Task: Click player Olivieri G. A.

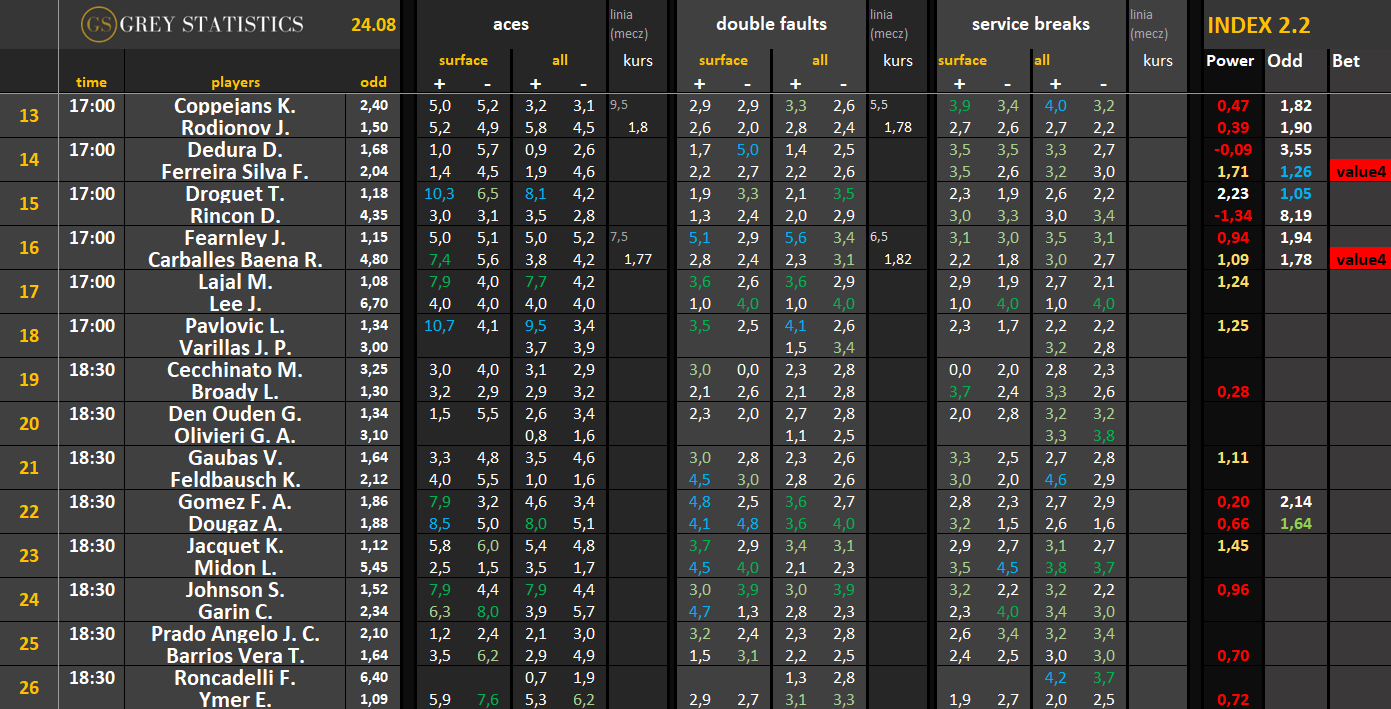Action: (x=235, y=436)
